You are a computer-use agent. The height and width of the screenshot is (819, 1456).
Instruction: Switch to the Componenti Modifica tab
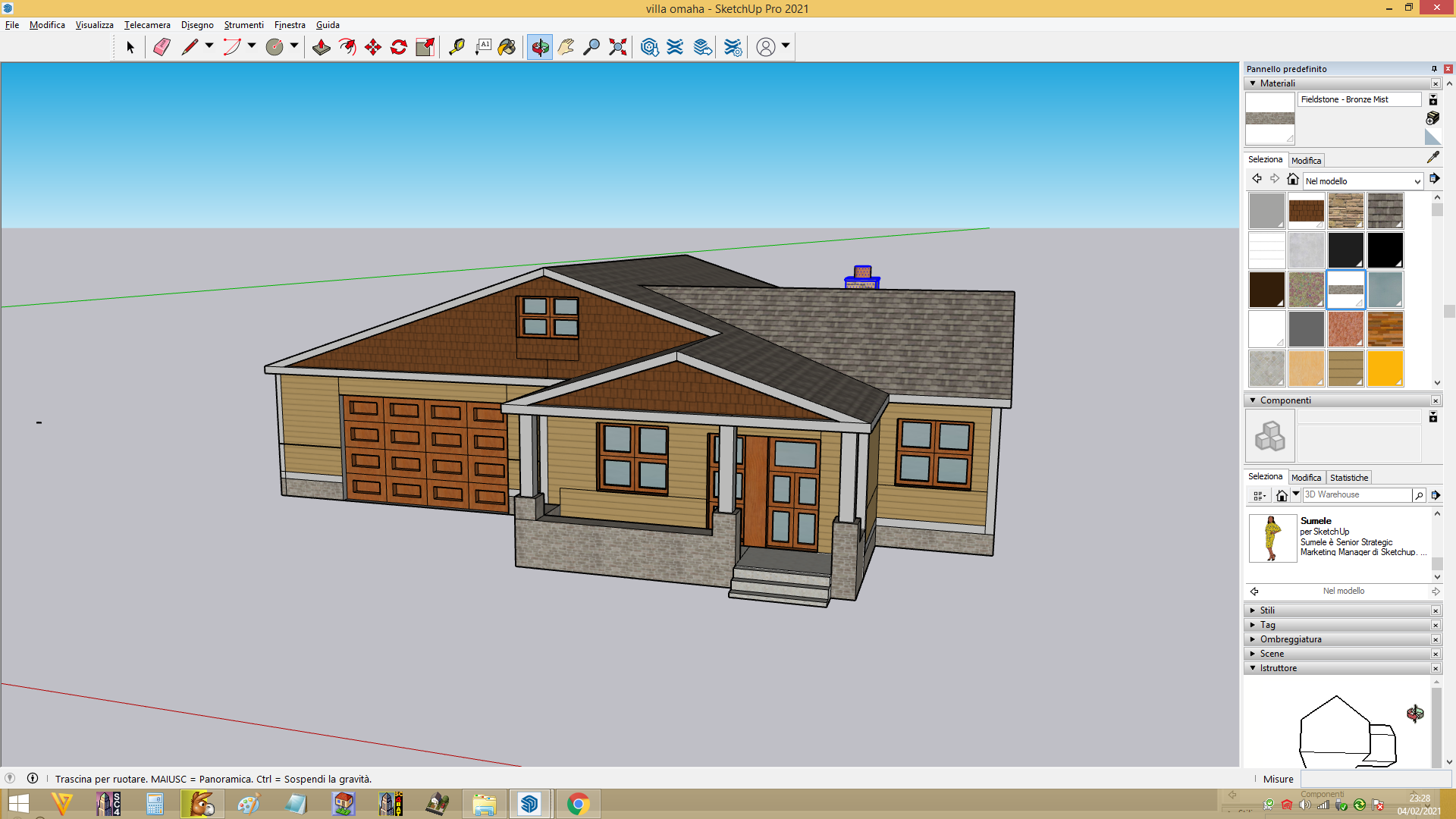1306,478
